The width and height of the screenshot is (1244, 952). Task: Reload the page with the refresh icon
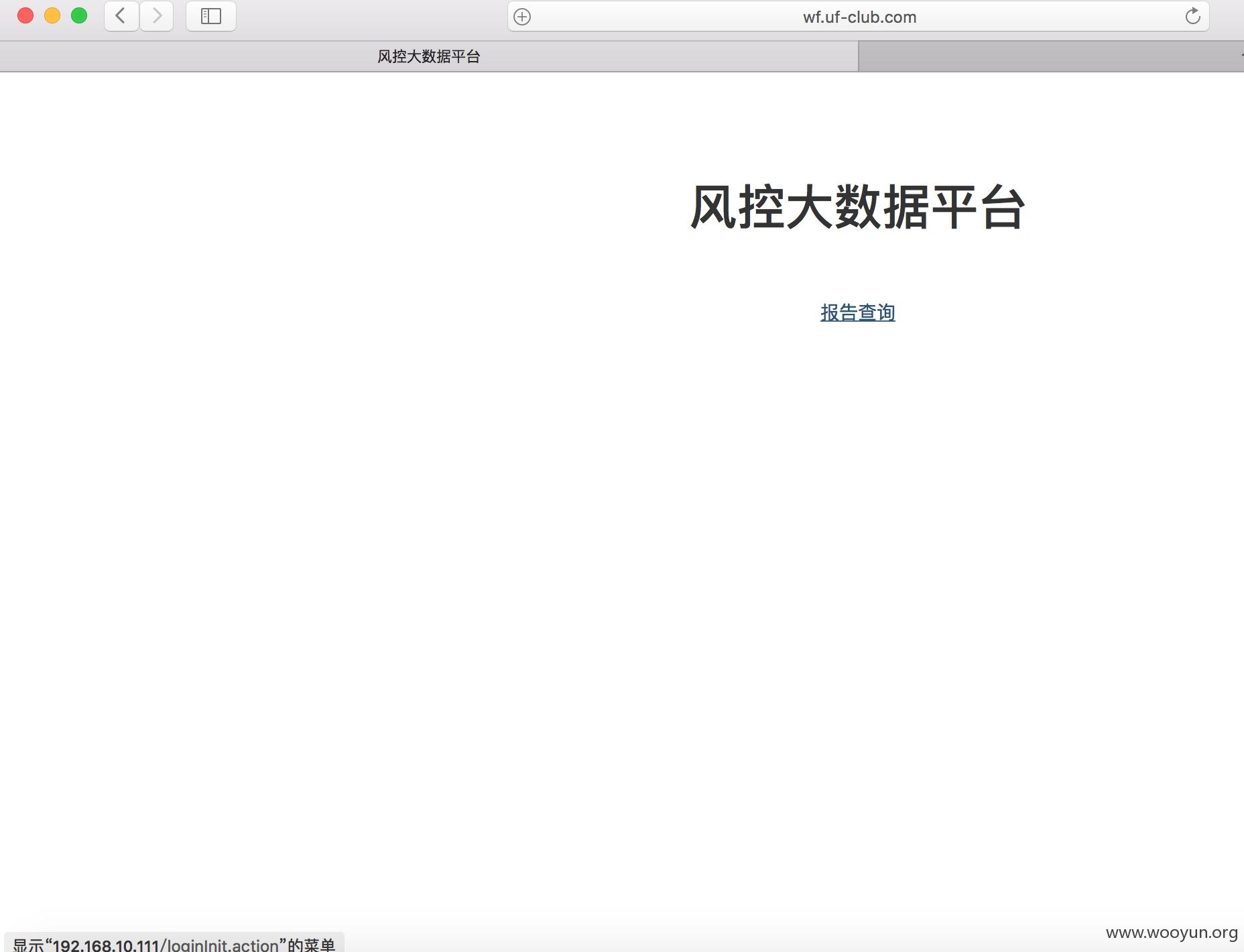click(x=1192, y=16)
